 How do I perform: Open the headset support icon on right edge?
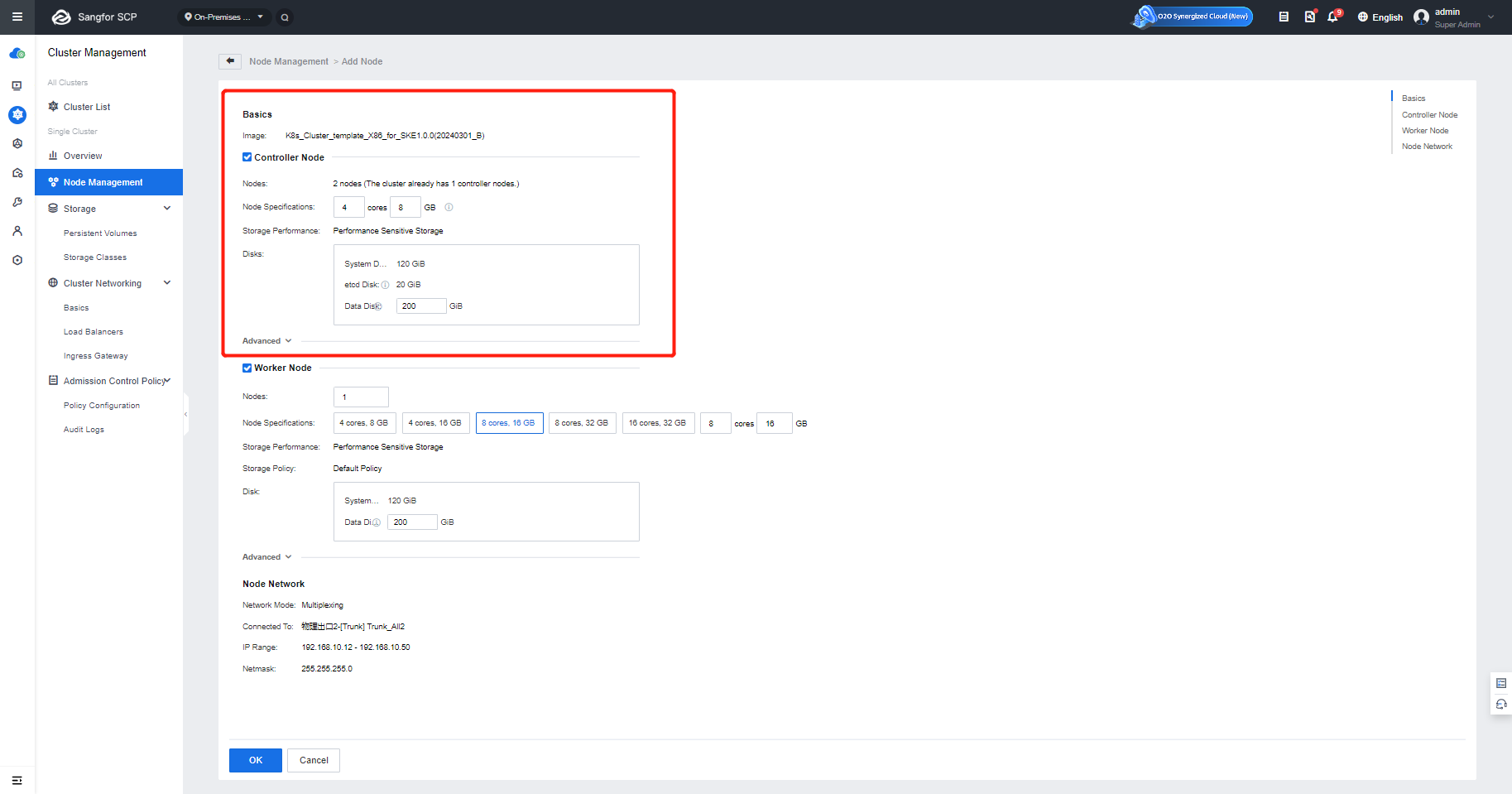(x=1501, y=705)
